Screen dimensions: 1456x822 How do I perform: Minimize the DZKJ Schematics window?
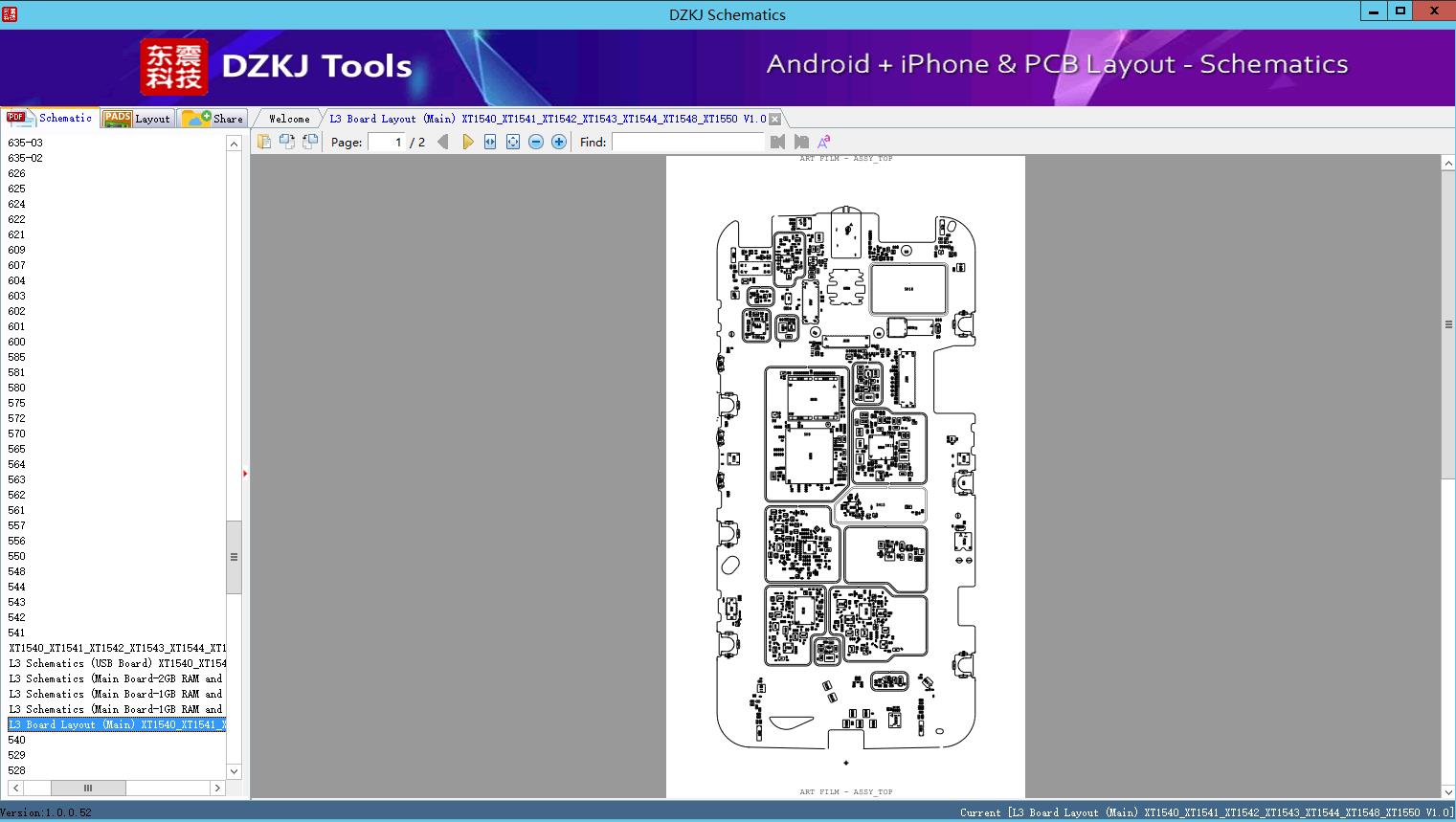pyautogui.click(x=1374, y=11)
